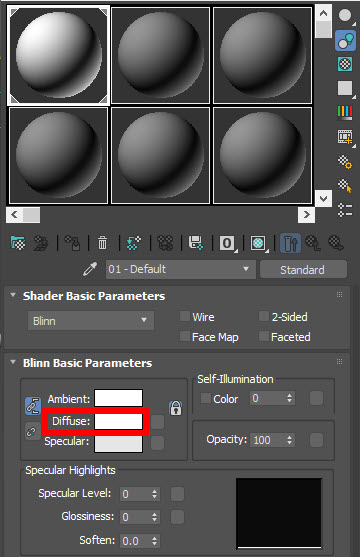Click sample slots scroll up arrow
The height and width of the screenshot is (557, 360).
pos(323,13)
